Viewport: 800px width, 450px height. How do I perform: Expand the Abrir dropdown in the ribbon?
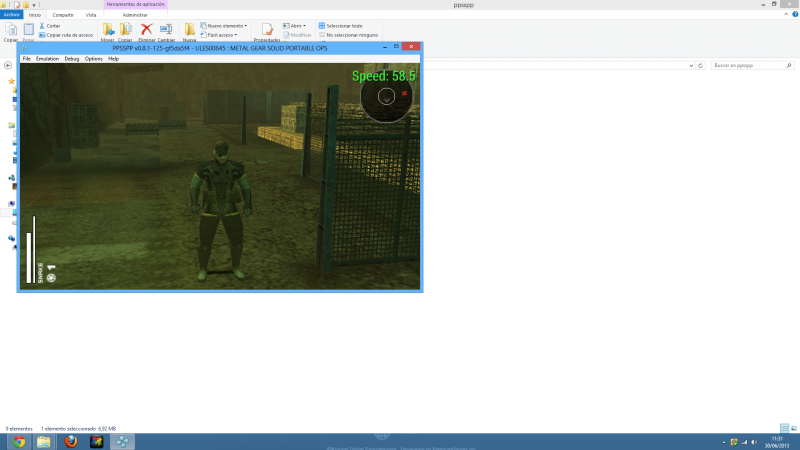[294, 26]
